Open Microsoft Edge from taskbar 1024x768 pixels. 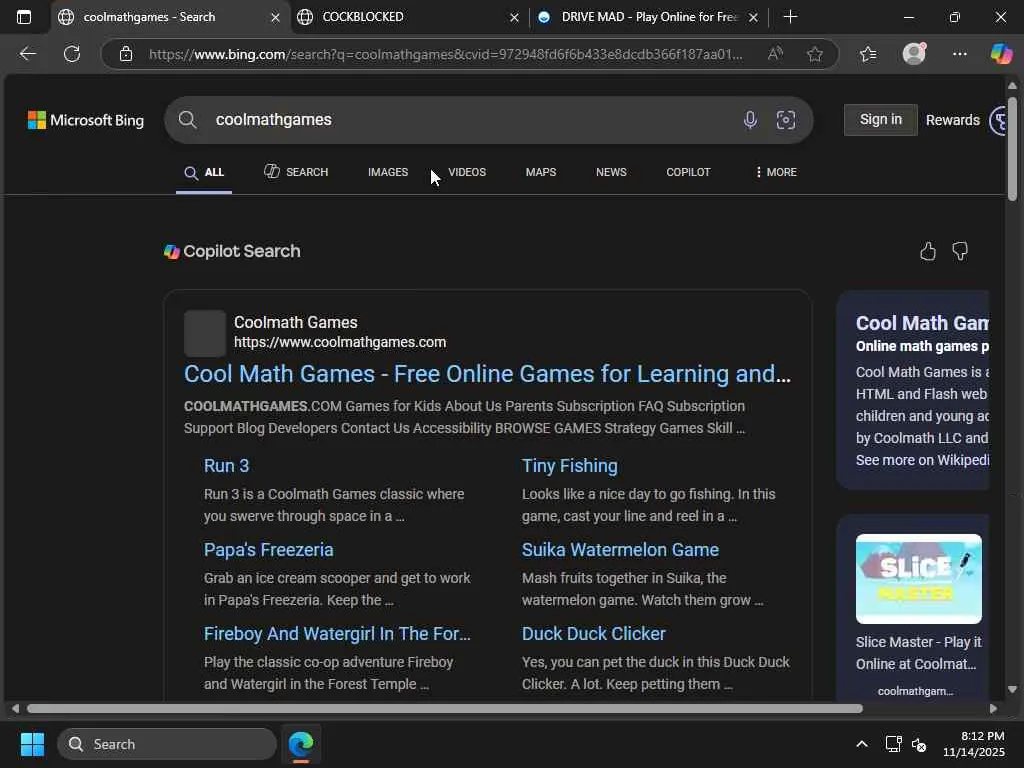coord(301,744)
